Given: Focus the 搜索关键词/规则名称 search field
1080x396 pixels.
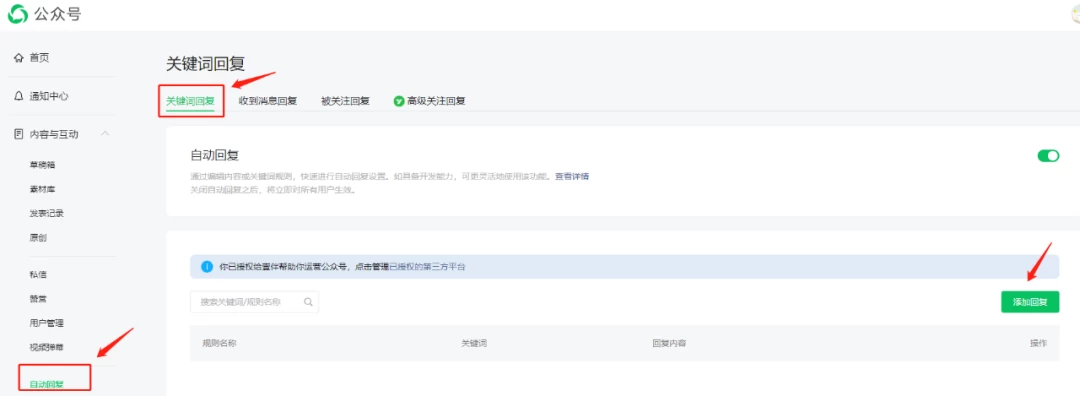Looking at the screenshot, I should point(254,302).
